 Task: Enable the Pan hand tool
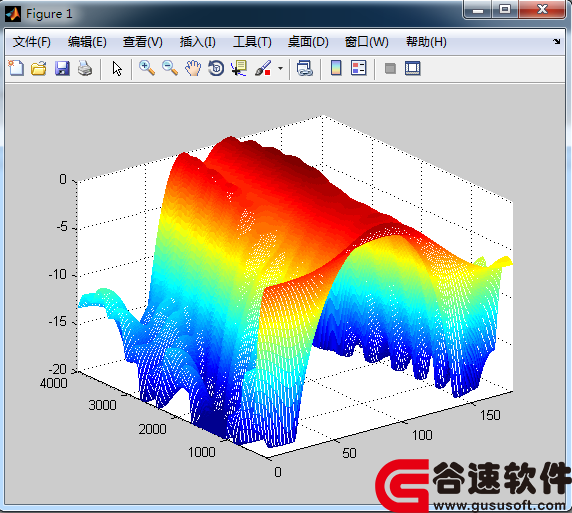coord(193,68)
